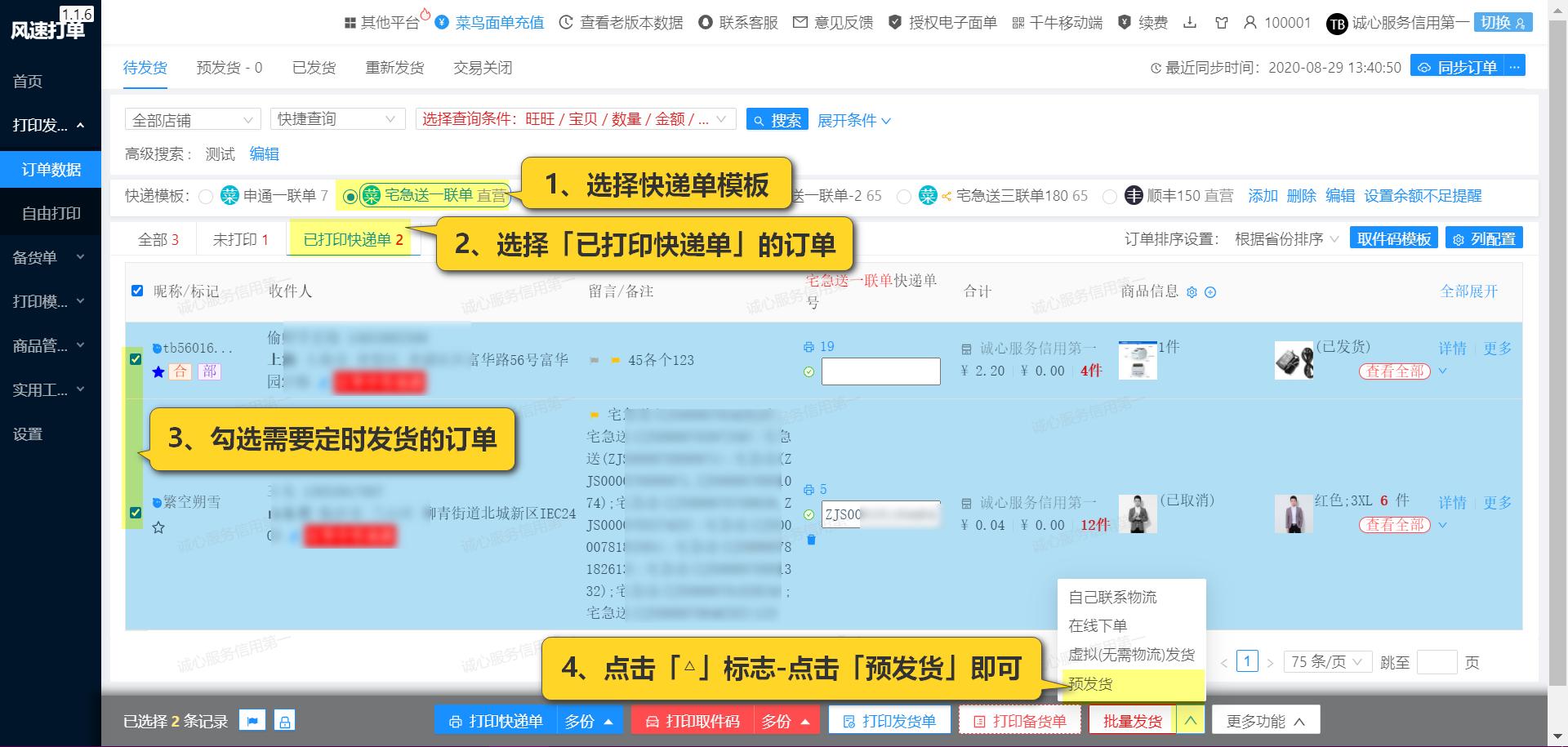The width and height of the screenshot is (1568, 747).
Task: Open 意见反馈 feedback envelope icon
Action: [801, 23]
